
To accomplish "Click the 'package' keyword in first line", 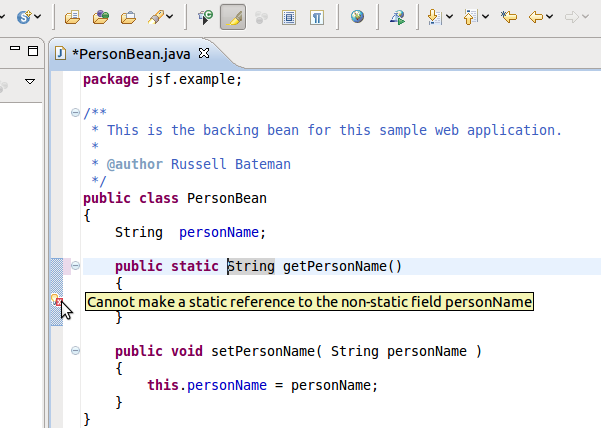I will [x=111, y=80].
